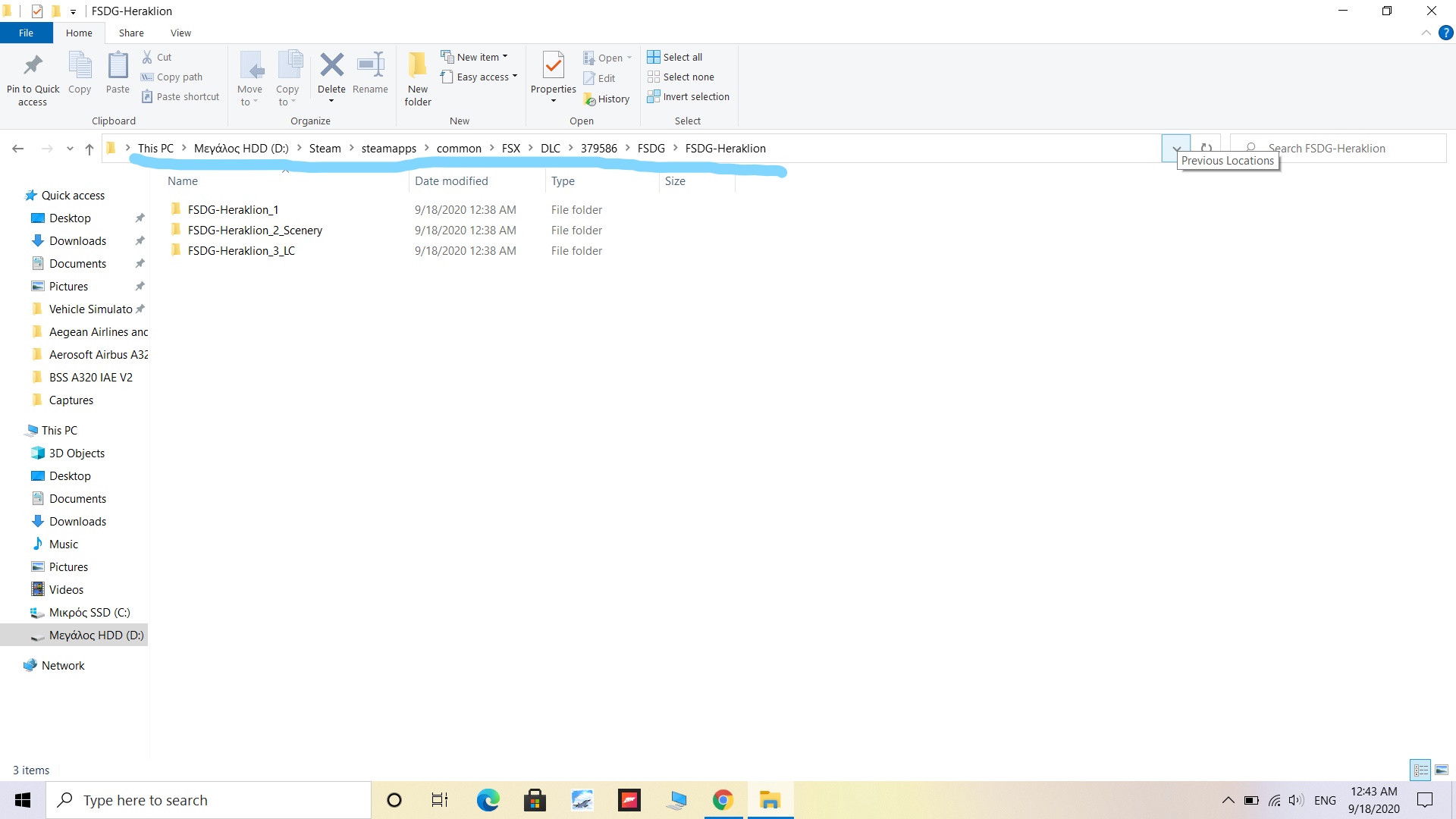
Task: Show Previous Locations dropdown
Action: pos(1176,149)
